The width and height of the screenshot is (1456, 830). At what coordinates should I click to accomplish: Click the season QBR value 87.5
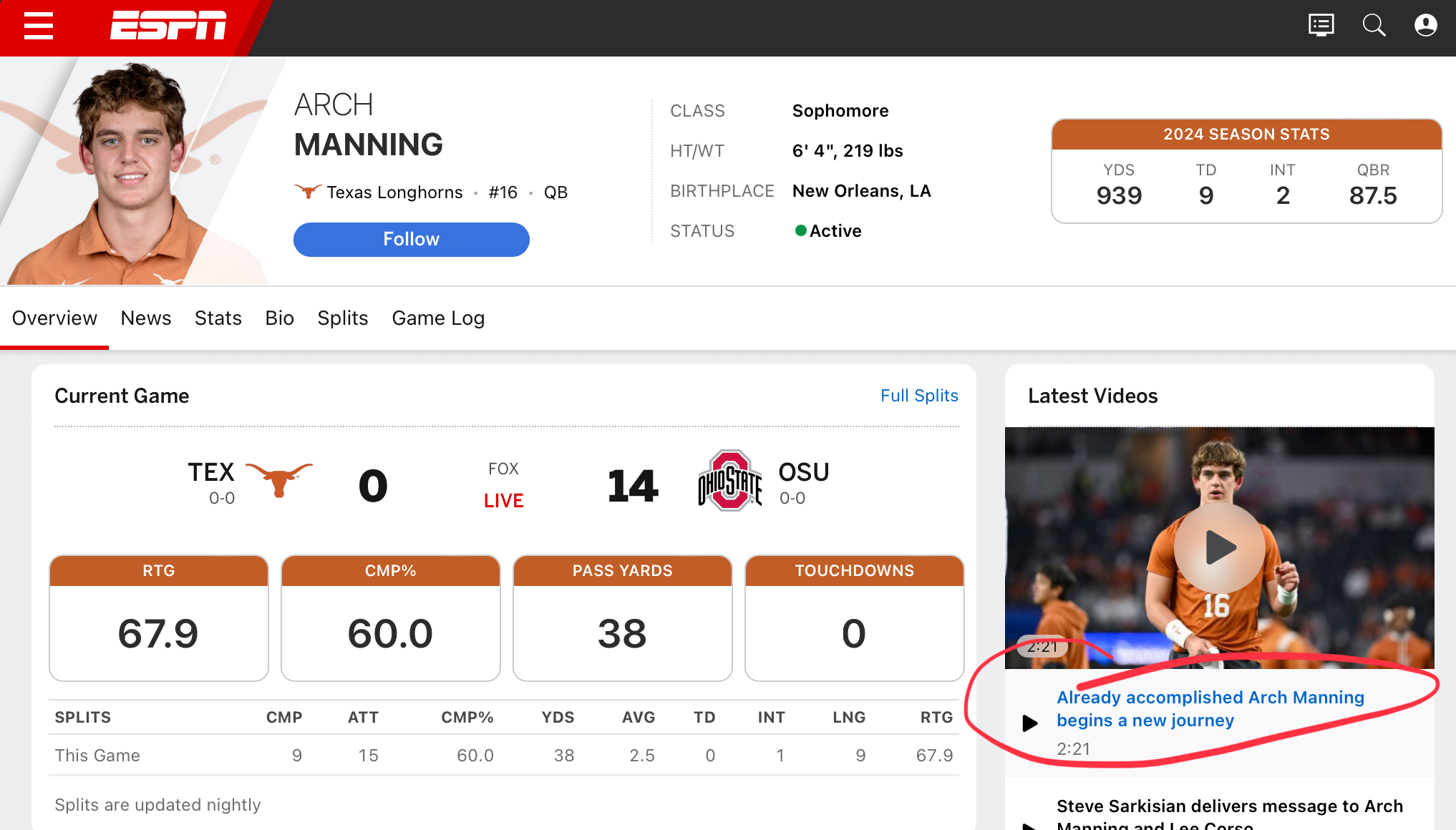[x=1373, y=195]
